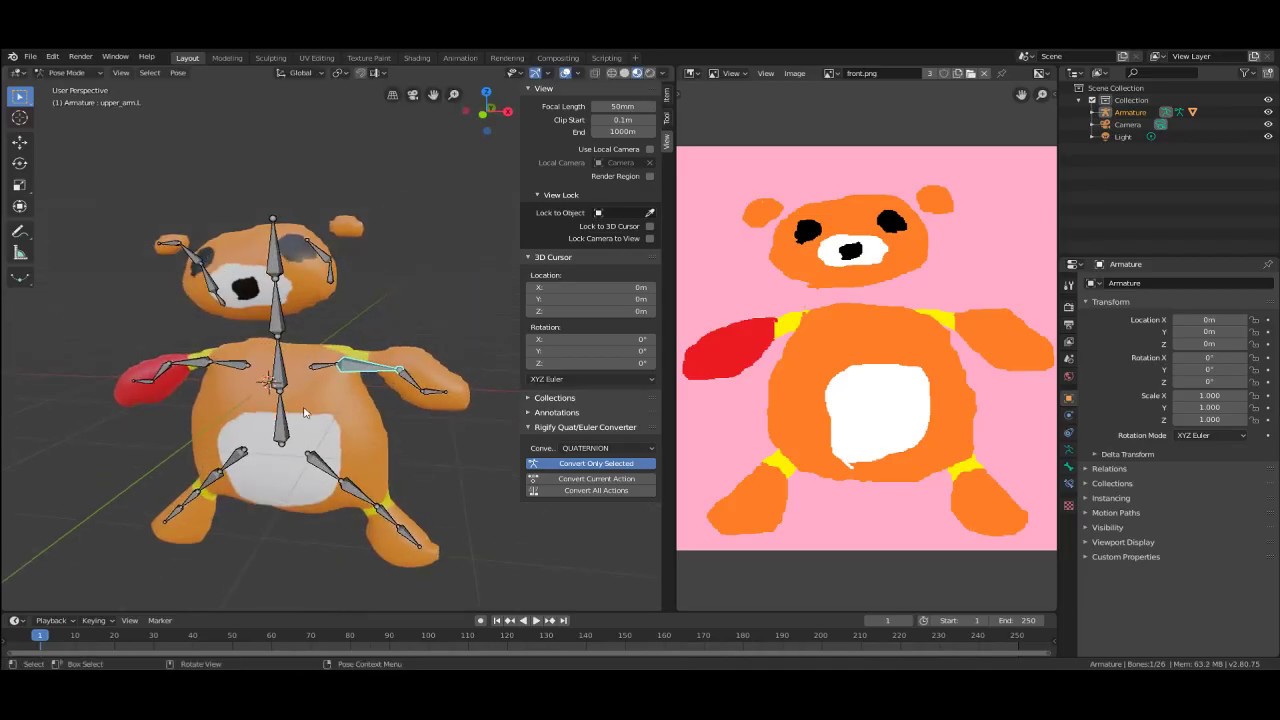The height and width of the screenshot is (720, 1280).
Task: Expand the Collections panel in sidebar
Action: coord(554,398)
